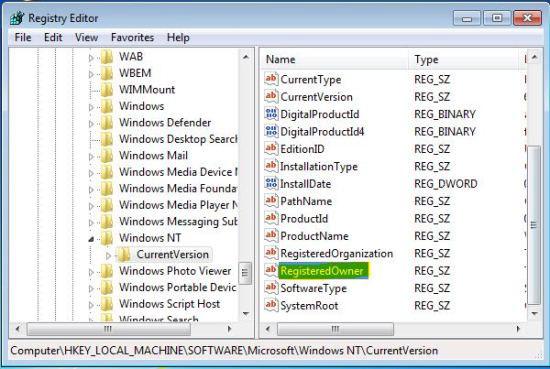Screen dimensions: 550x369
Task: Click the RegisteredOrganization string value icon
Action: click(271, 253)
